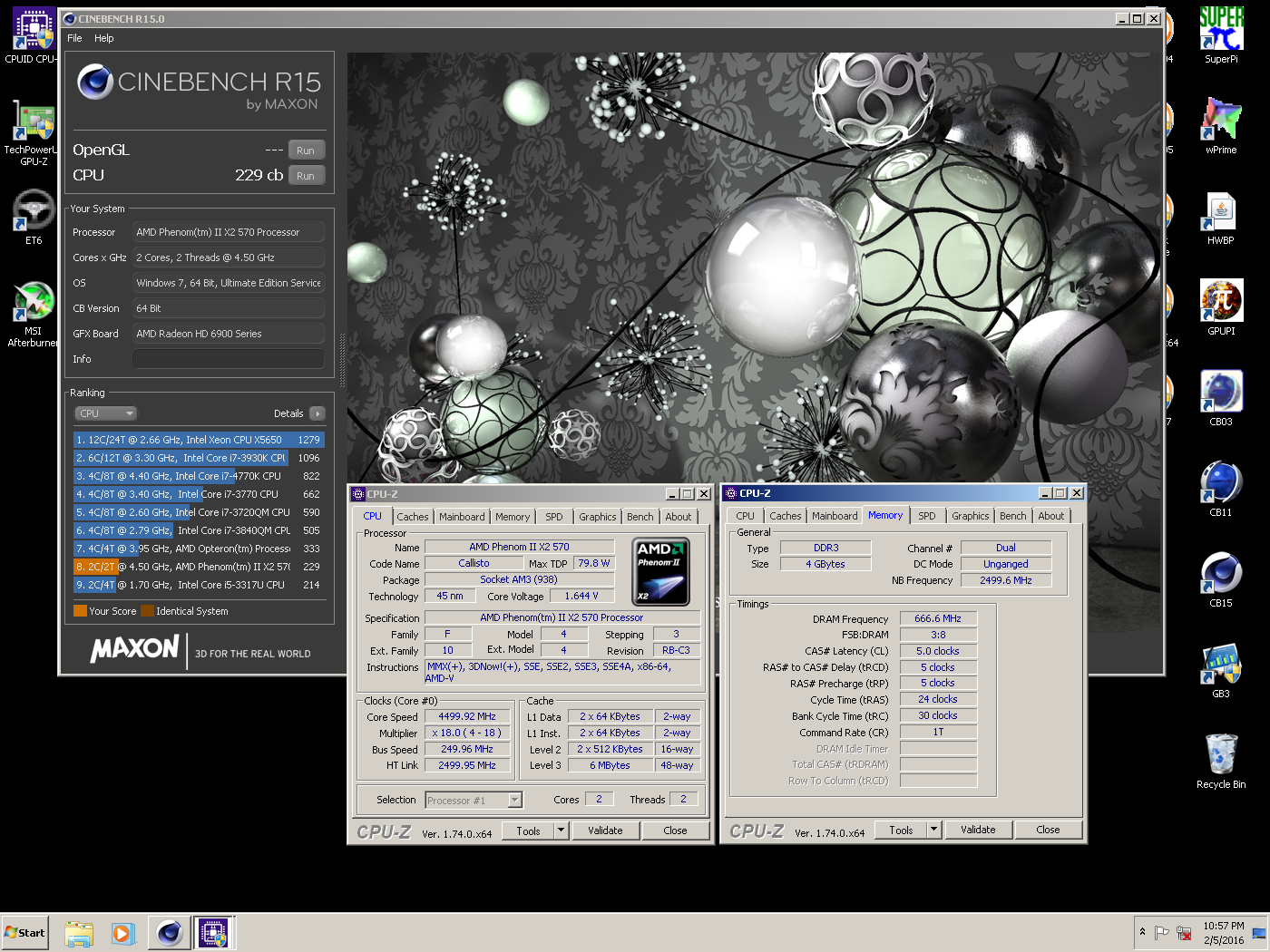Switch to SPD tab in left CPU-Z
Image resolution: width=1270 pixels, height=952 pixels.
pos(554,517)
